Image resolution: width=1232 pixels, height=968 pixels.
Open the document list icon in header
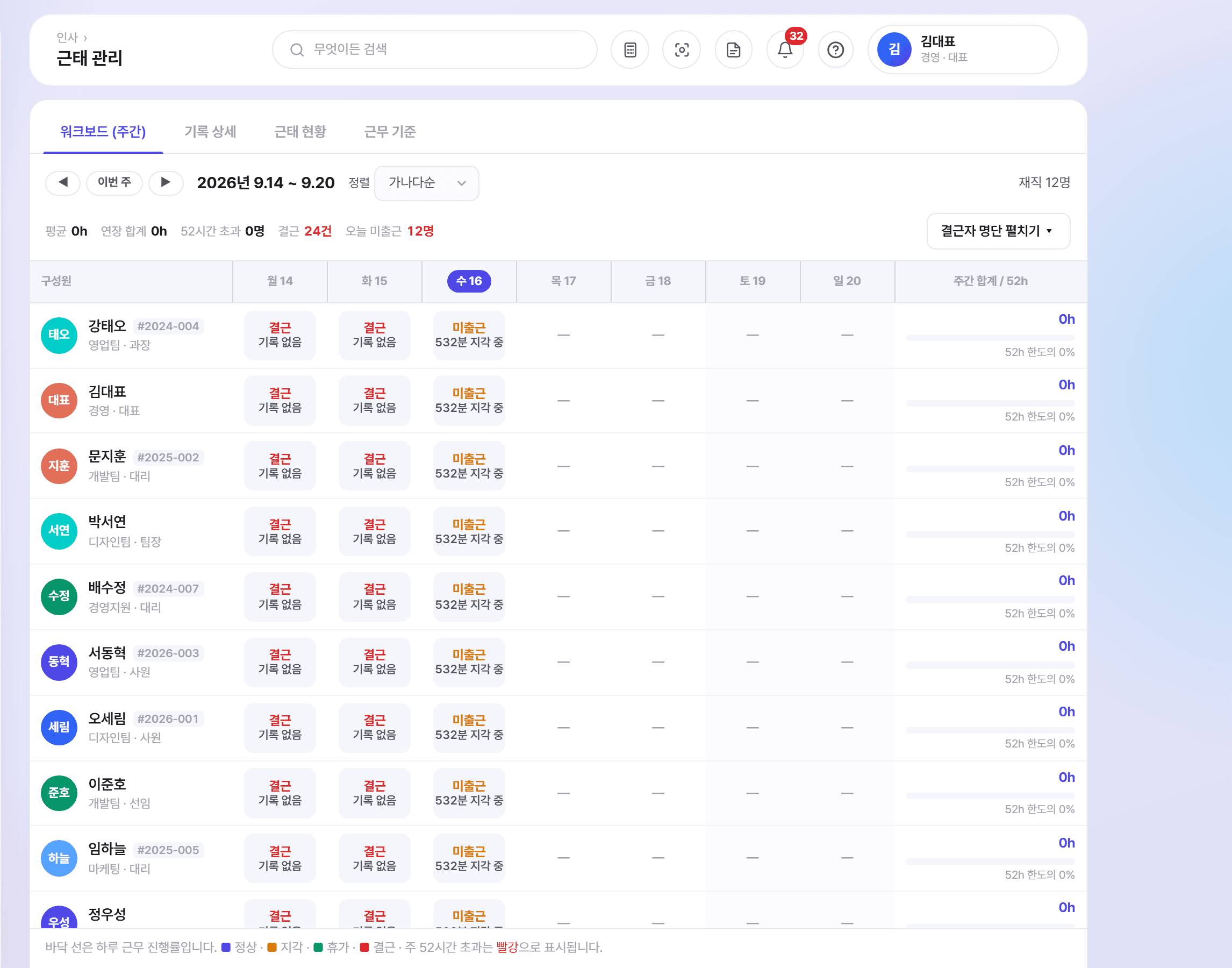(630, 50)
